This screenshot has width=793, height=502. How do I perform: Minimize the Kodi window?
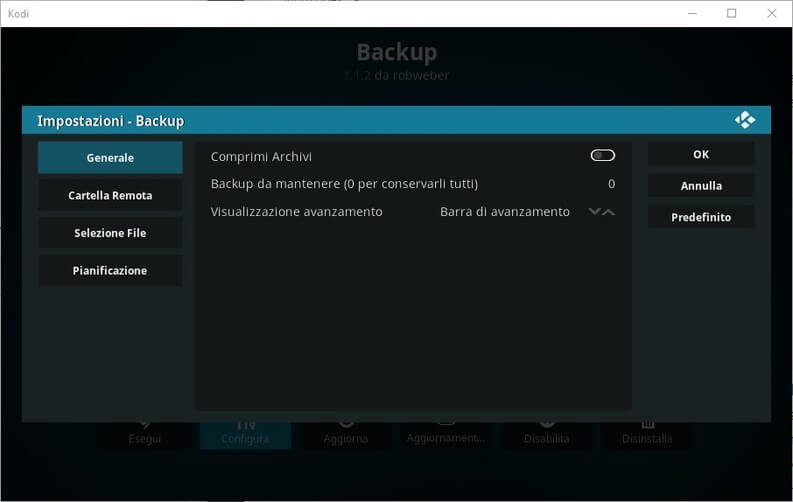click(692, 14)
